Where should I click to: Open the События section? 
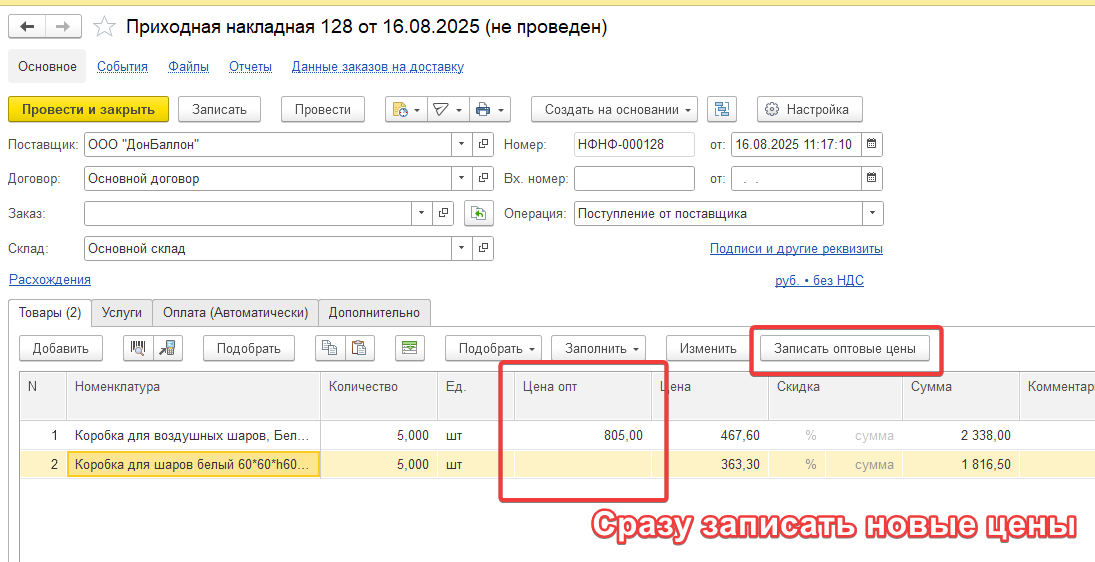tap(122, 67)
